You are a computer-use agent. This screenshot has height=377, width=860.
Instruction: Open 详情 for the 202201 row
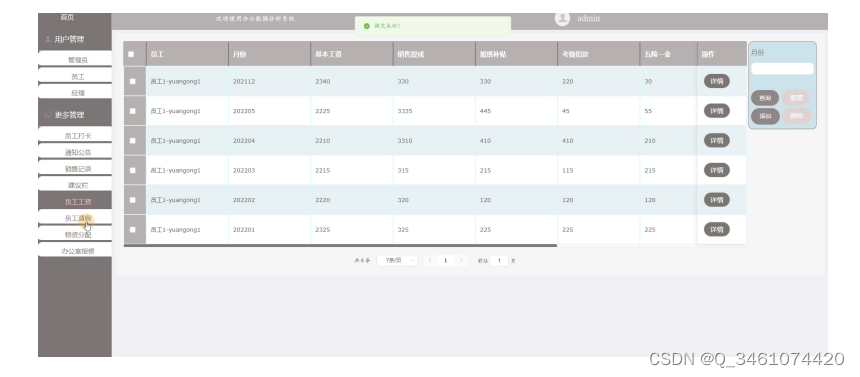pos(716,229)
